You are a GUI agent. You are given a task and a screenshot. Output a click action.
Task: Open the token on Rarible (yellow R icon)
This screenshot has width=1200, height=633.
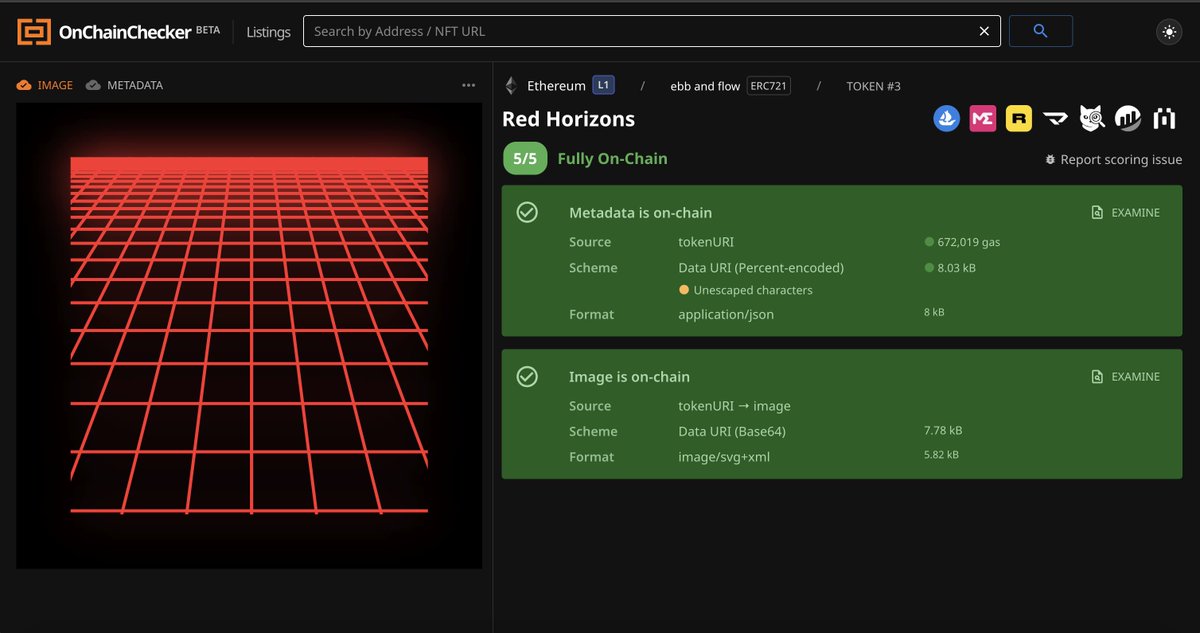1019,119
